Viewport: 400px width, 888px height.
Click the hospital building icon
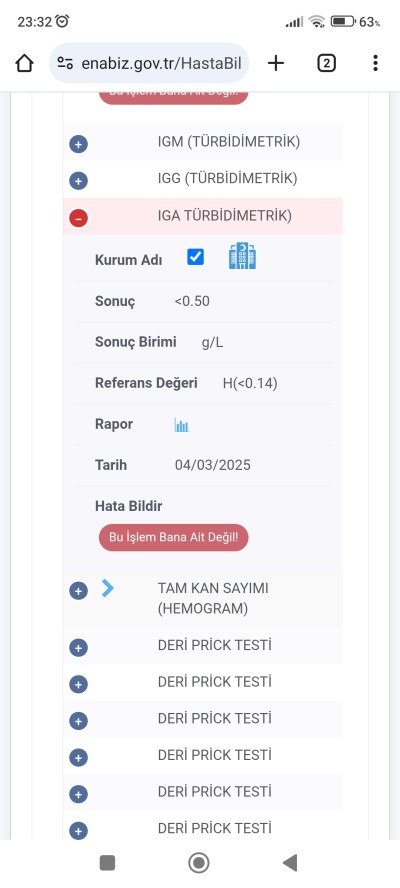click(242, 256)
